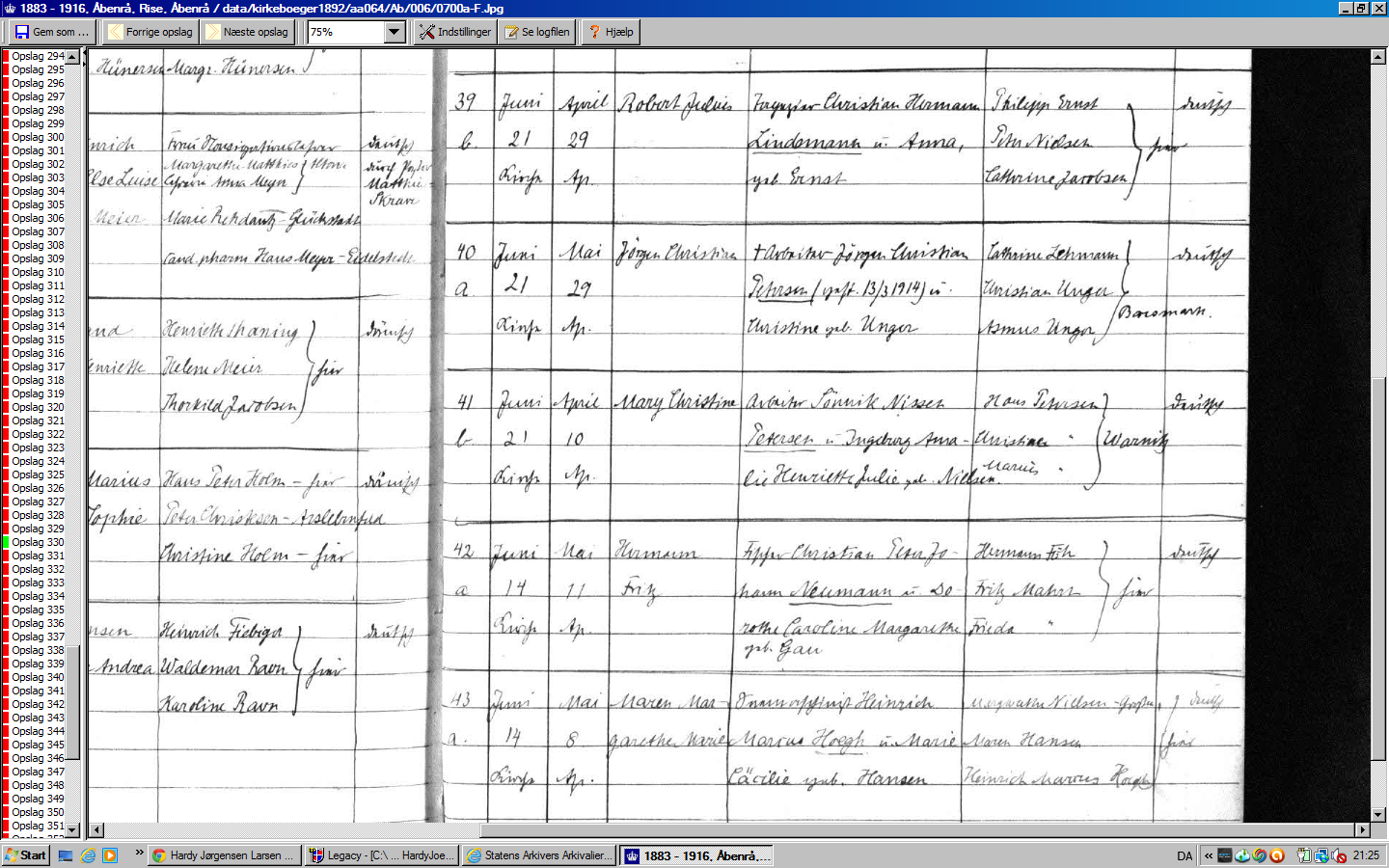The image size is (1389, 868).
Task: Launch Internet Explorer from quick launch
Action: 88,855
